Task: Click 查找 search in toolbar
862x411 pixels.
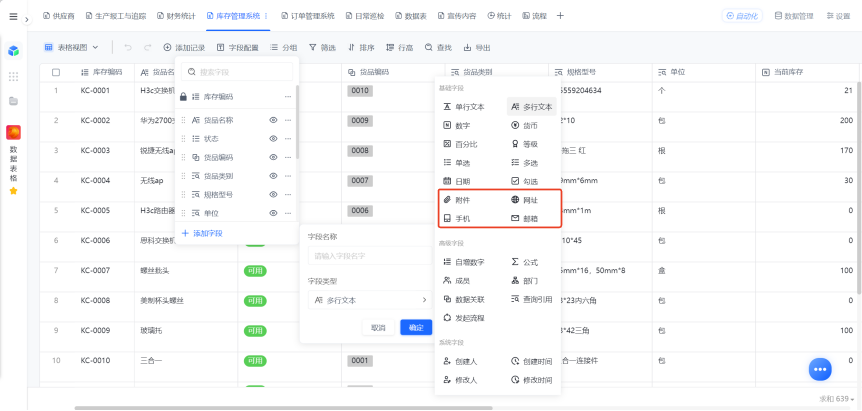Action: 438,48
